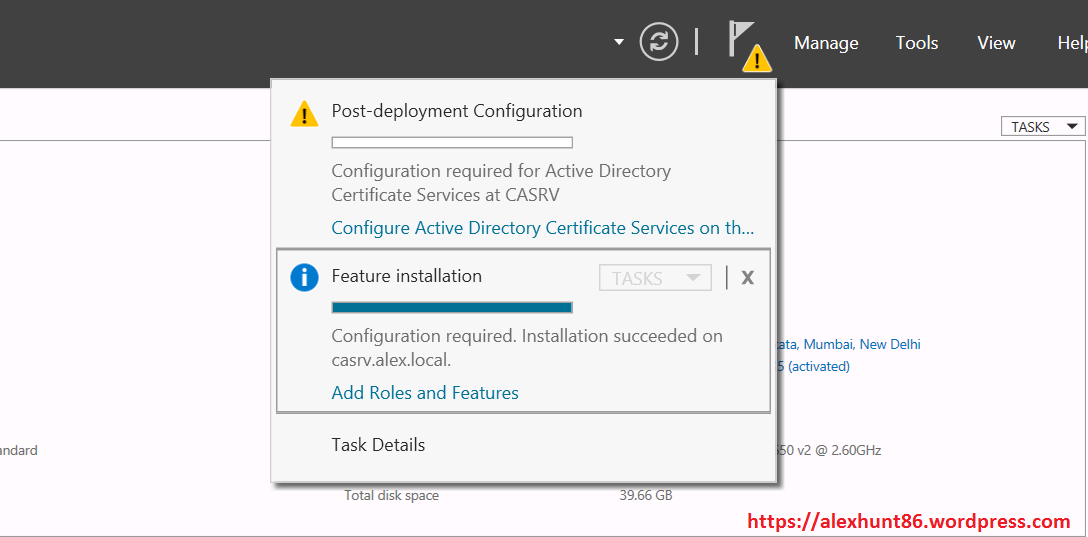Open Task Details
Viewport: 1088px width, 537px height.
[378, 445]
